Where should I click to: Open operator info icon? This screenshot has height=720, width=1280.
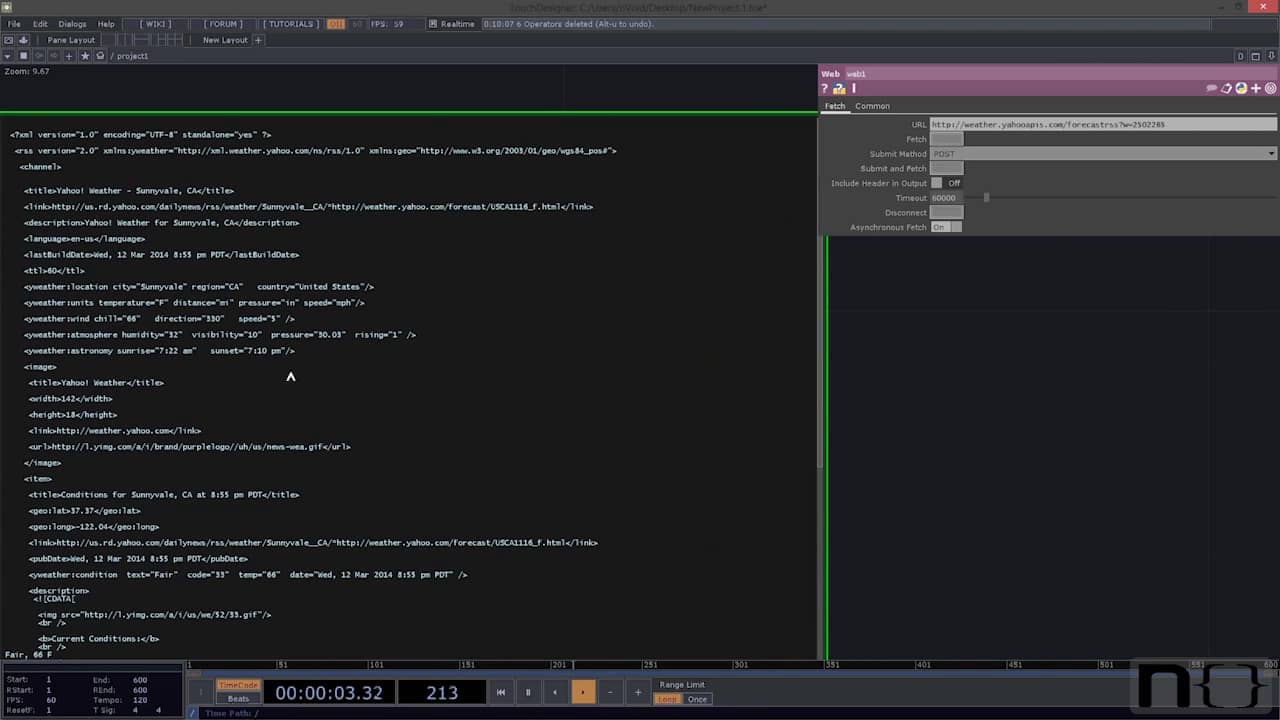(x=854, y=89)
